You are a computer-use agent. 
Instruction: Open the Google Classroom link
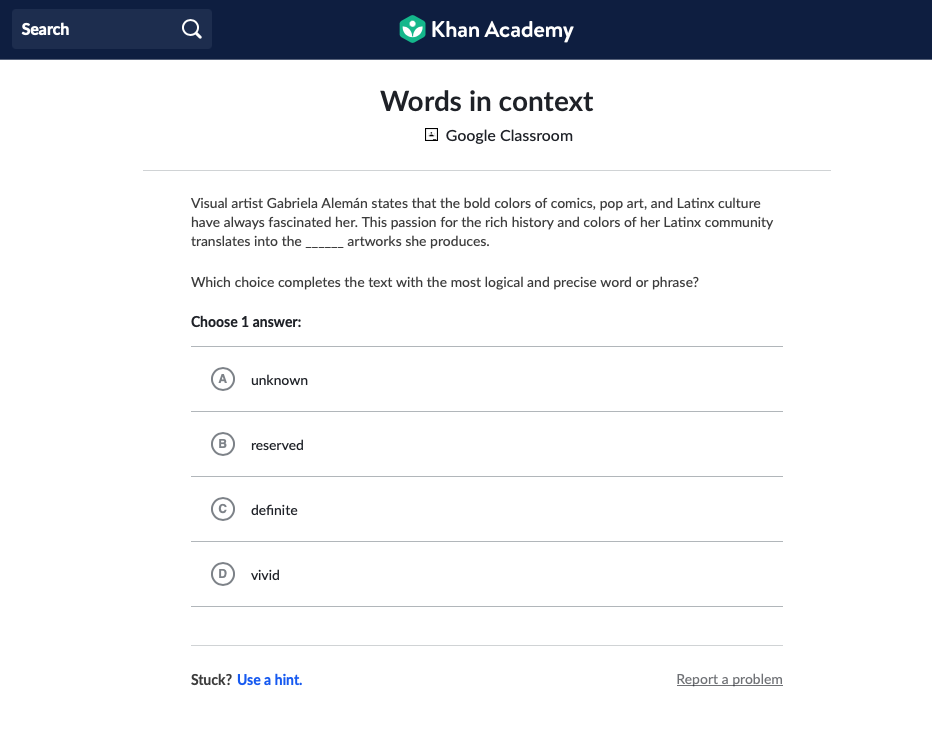coord(509,136)
